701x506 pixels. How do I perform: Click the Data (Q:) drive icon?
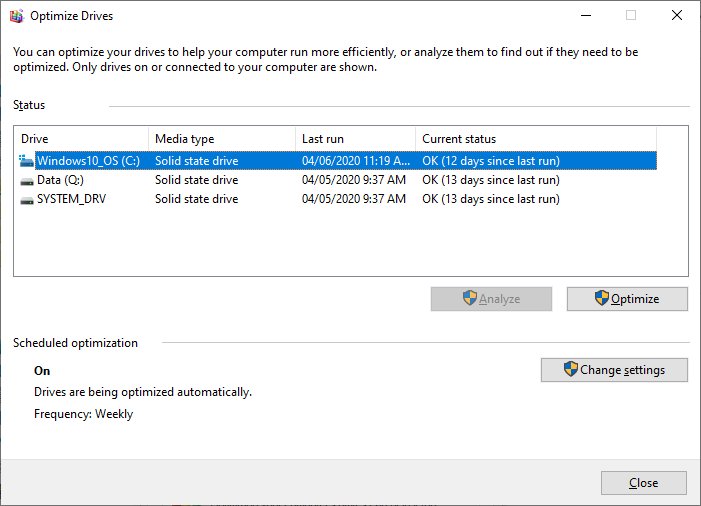[27, 180]
